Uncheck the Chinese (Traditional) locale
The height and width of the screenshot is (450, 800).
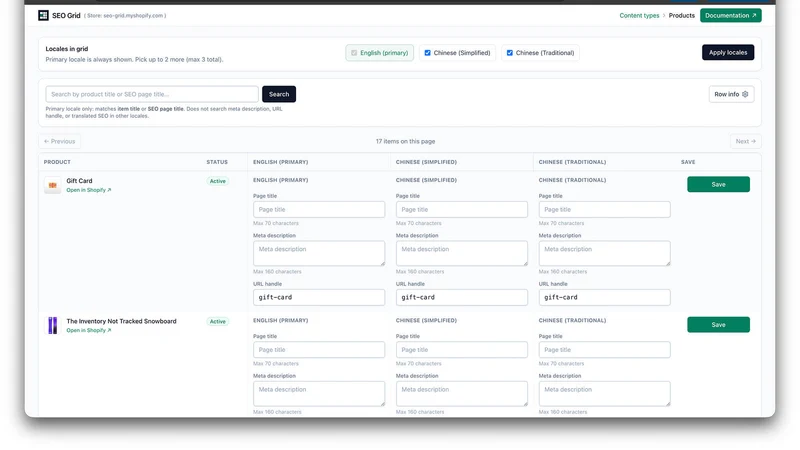coord(510,53)
